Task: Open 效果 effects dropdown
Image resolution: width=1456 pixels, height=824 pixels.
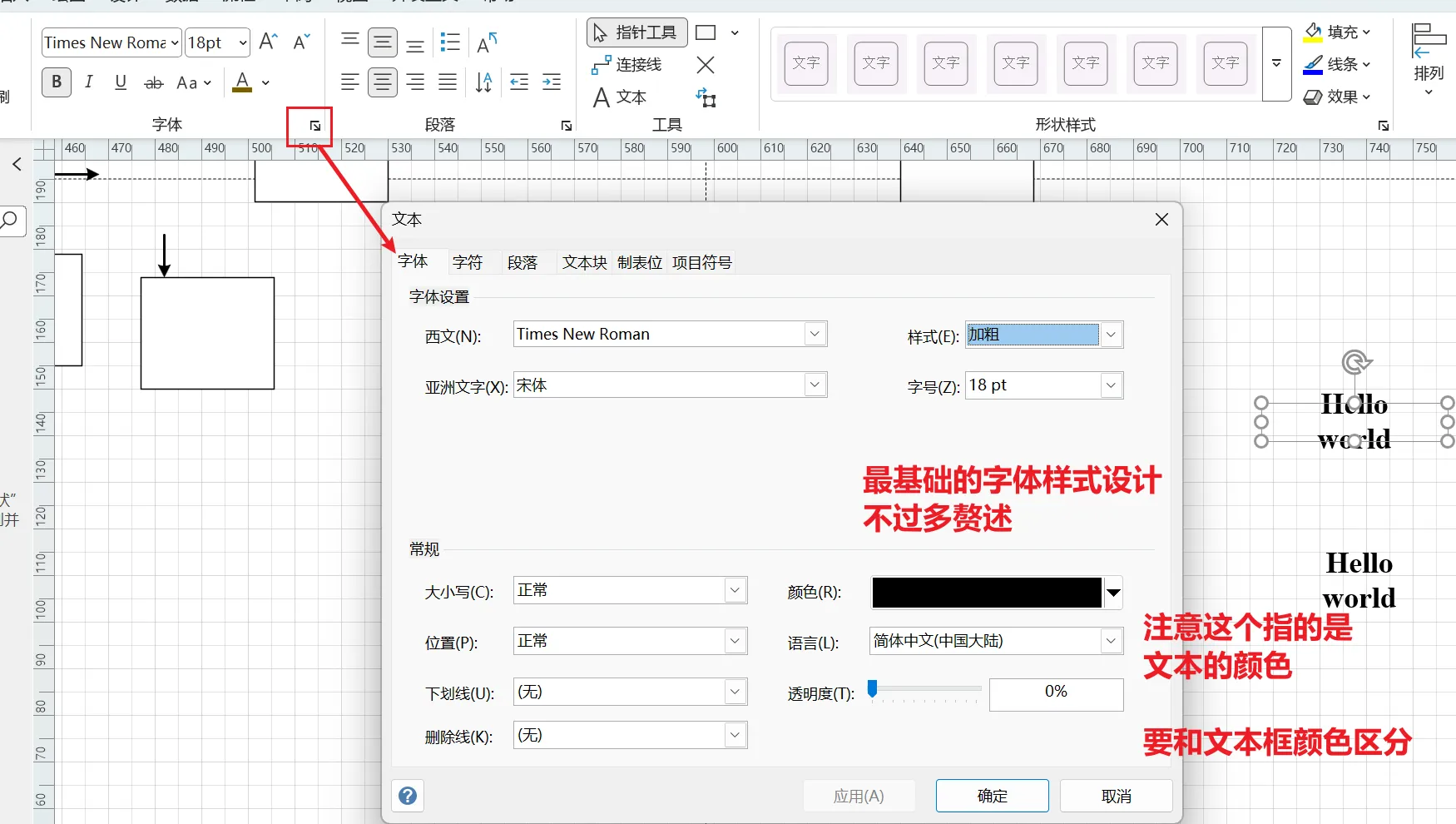Action: pyautogui.click(x=1338, y=97)
